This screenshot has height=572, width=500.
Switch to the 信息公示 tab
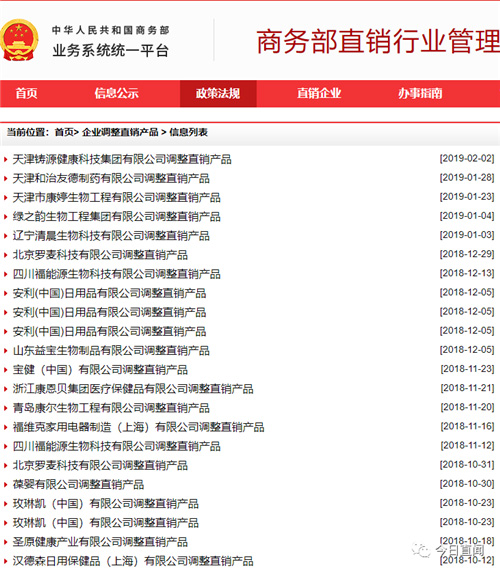pos(116,93)
